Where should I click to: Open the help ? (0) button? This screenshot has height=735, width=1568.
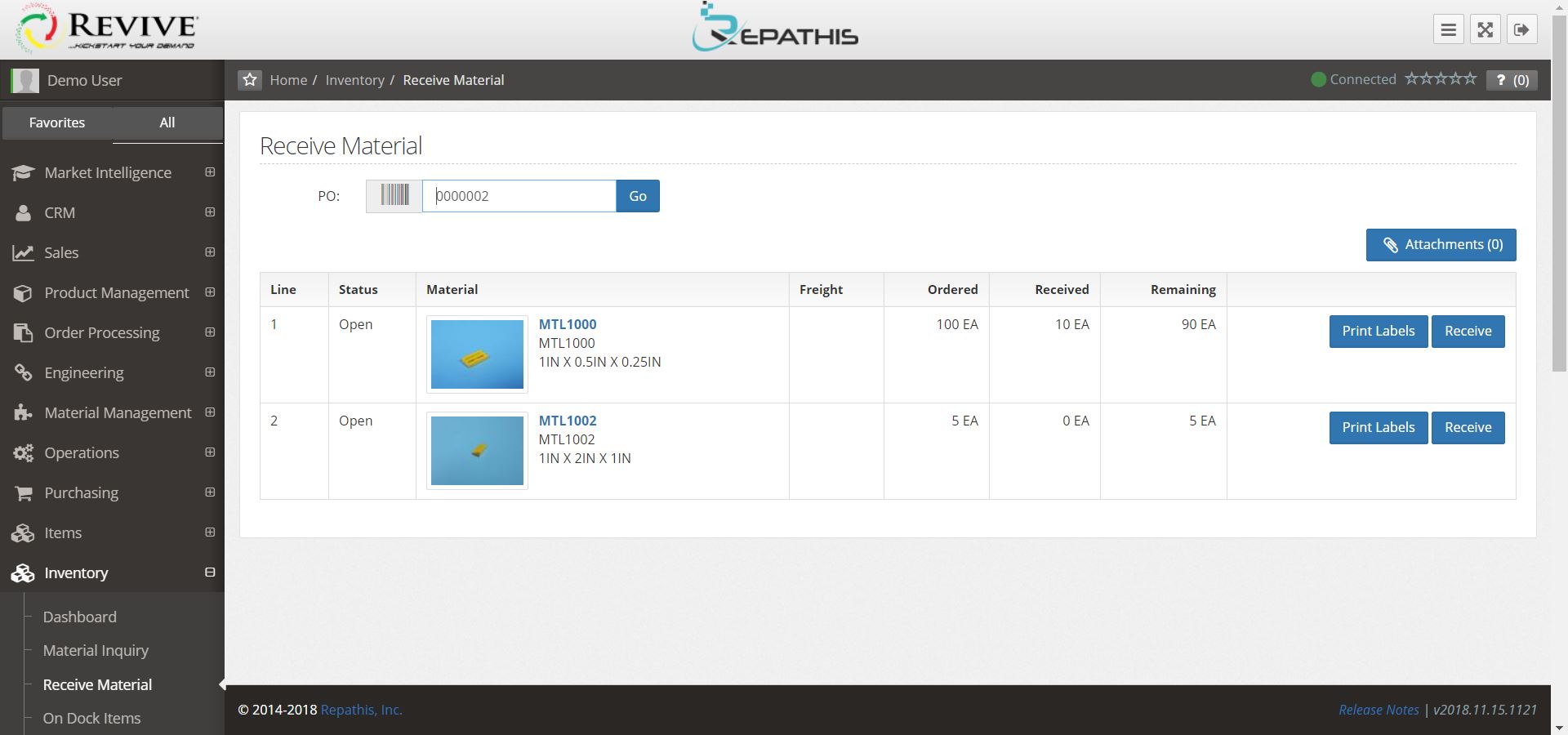coord(1512,80)
